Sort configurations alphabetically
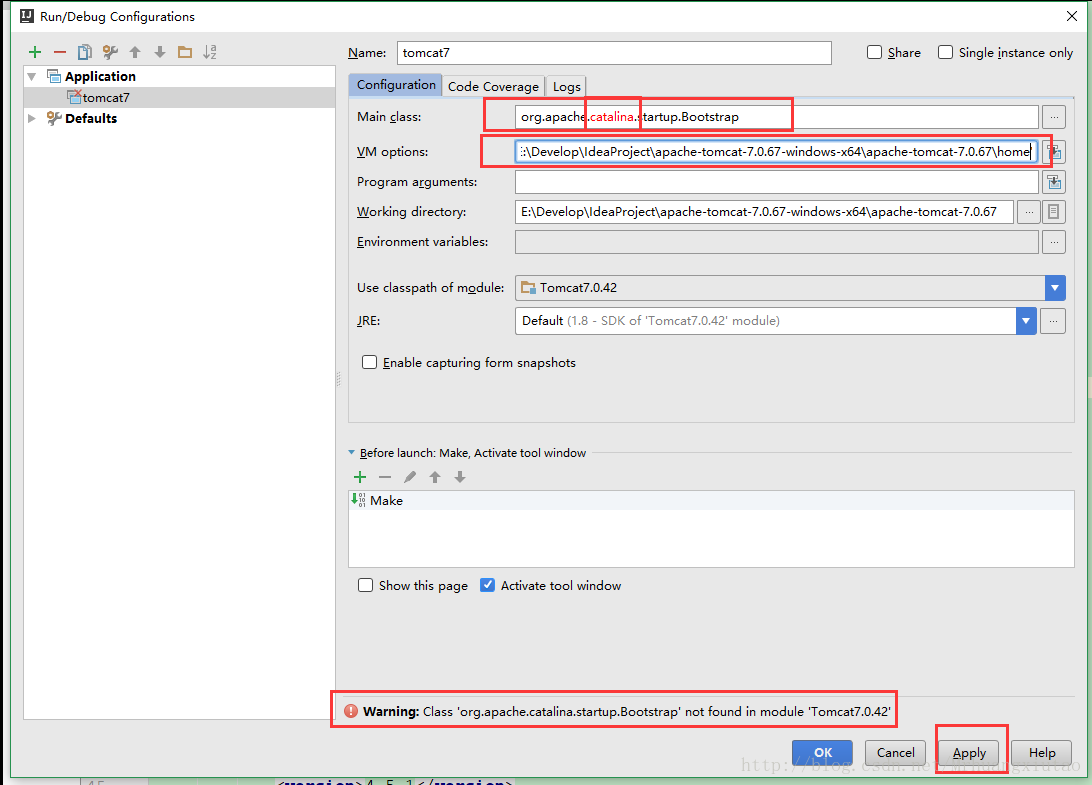 210,52
